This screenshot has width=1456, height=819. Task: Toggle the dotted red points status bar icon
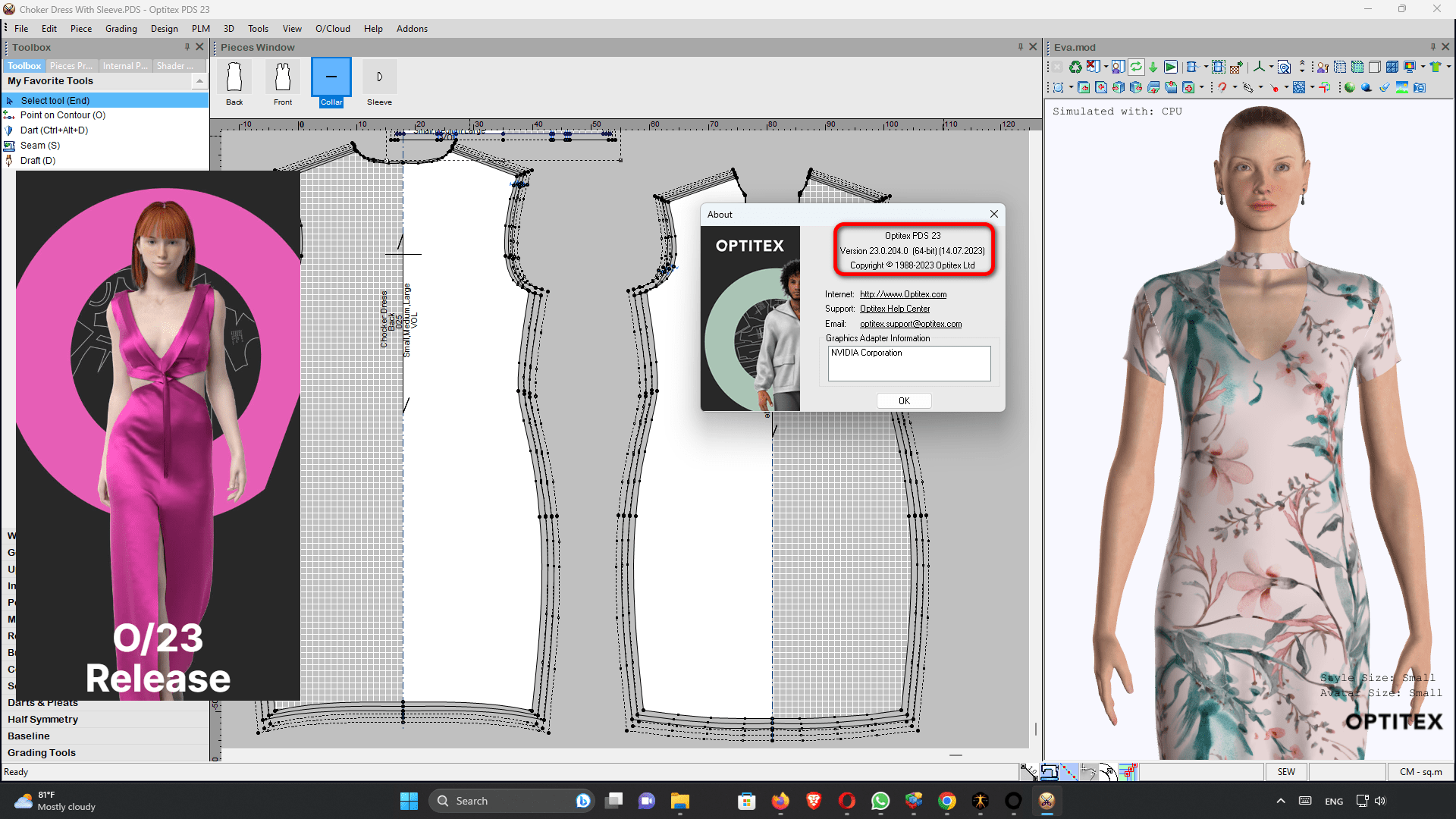pos(1069,772)
